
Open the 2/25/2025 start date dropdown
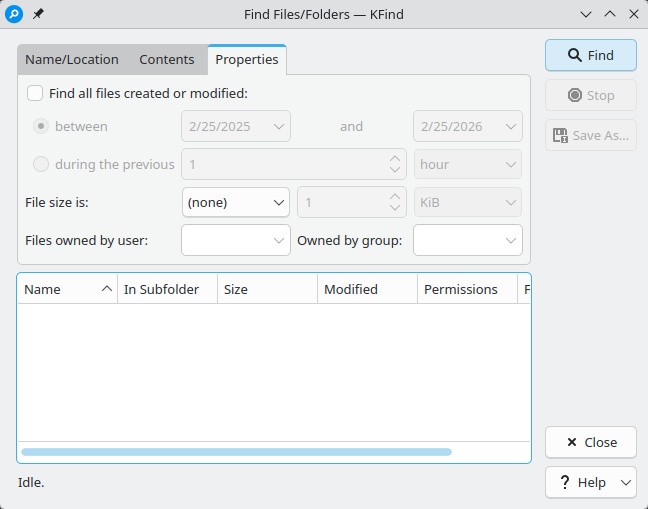click(236, 126)
